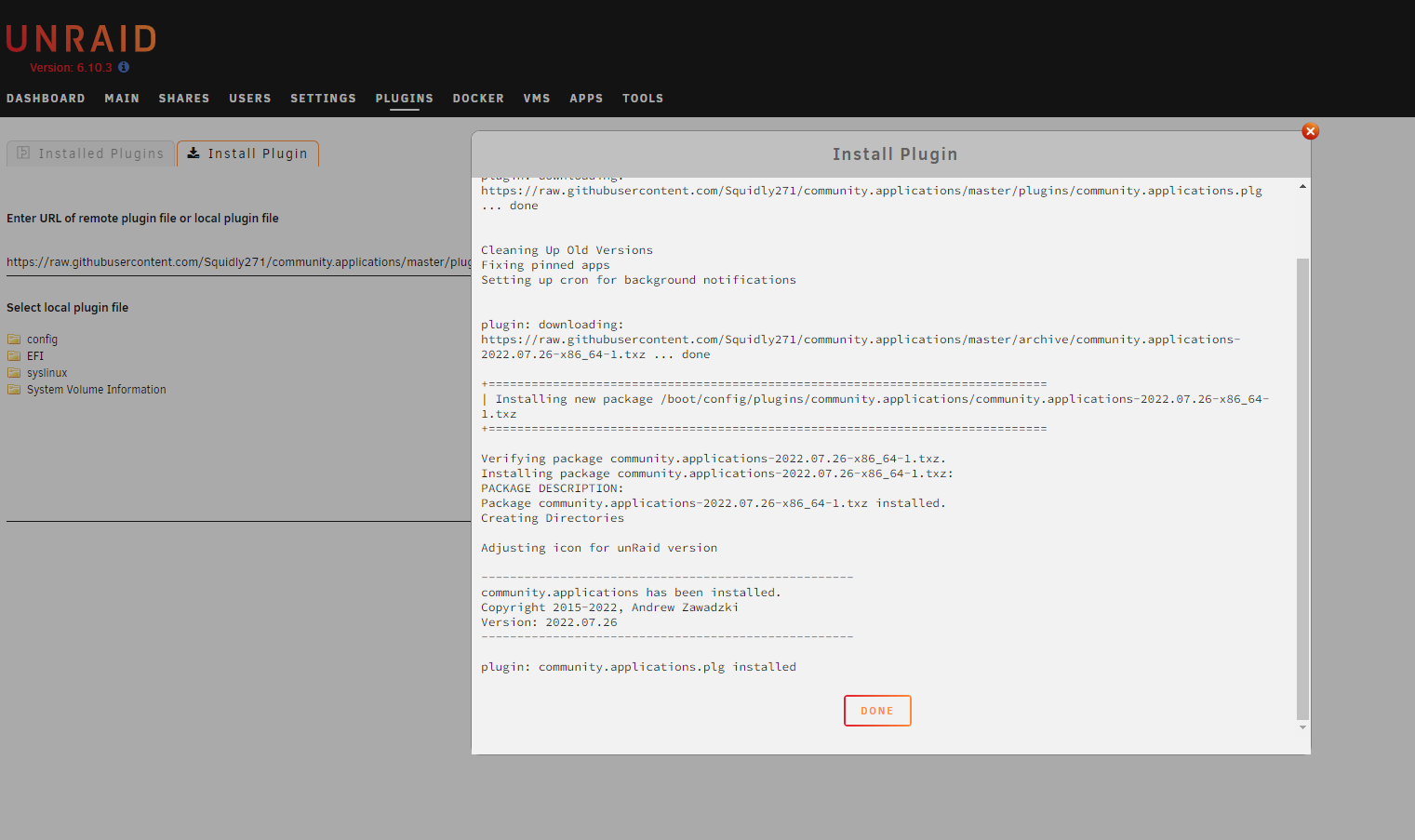Go to the Shares page
The height and width of the screenshot is (840, 1415).
[184, 99]
